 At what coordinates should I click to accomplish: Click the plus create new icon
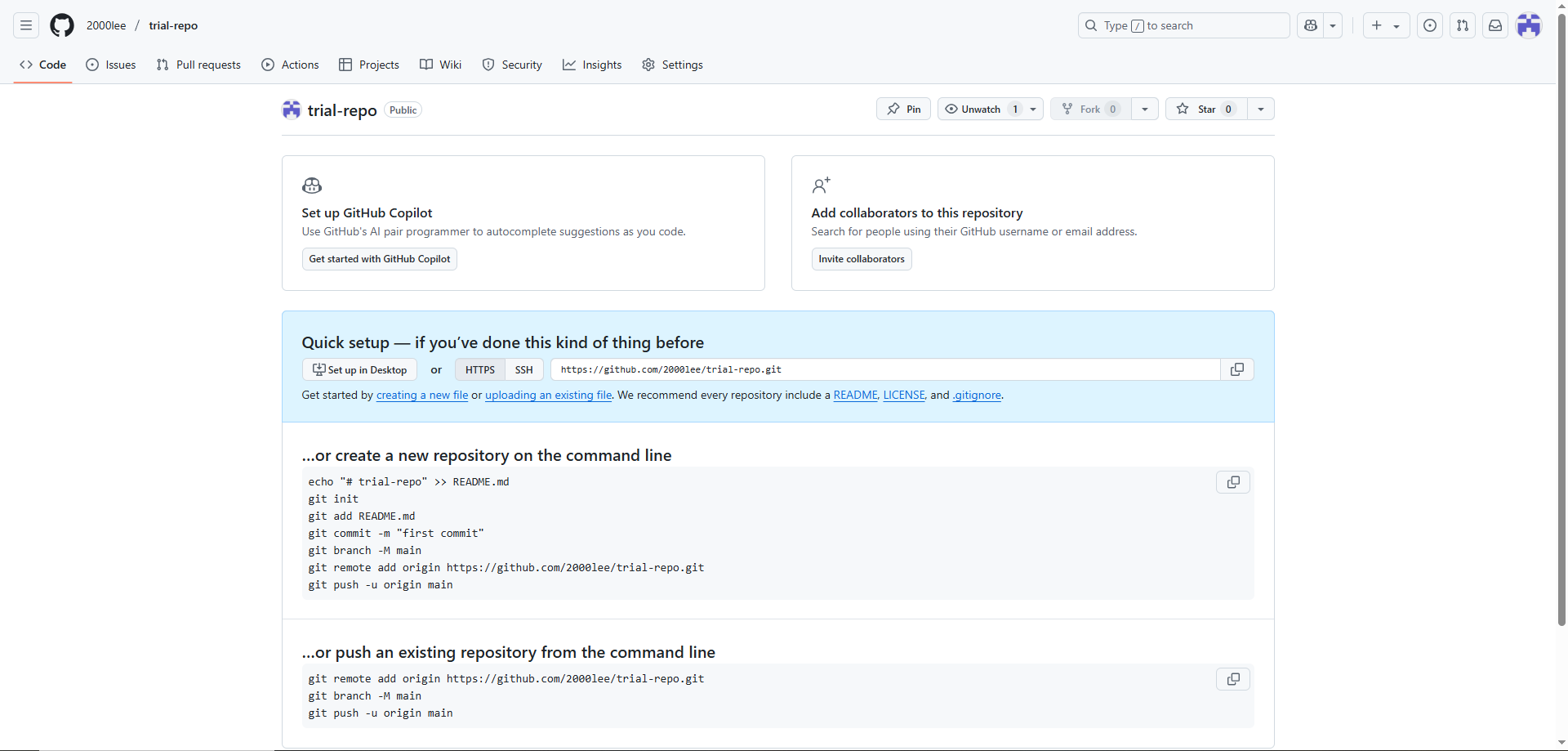pos(1377,25)
